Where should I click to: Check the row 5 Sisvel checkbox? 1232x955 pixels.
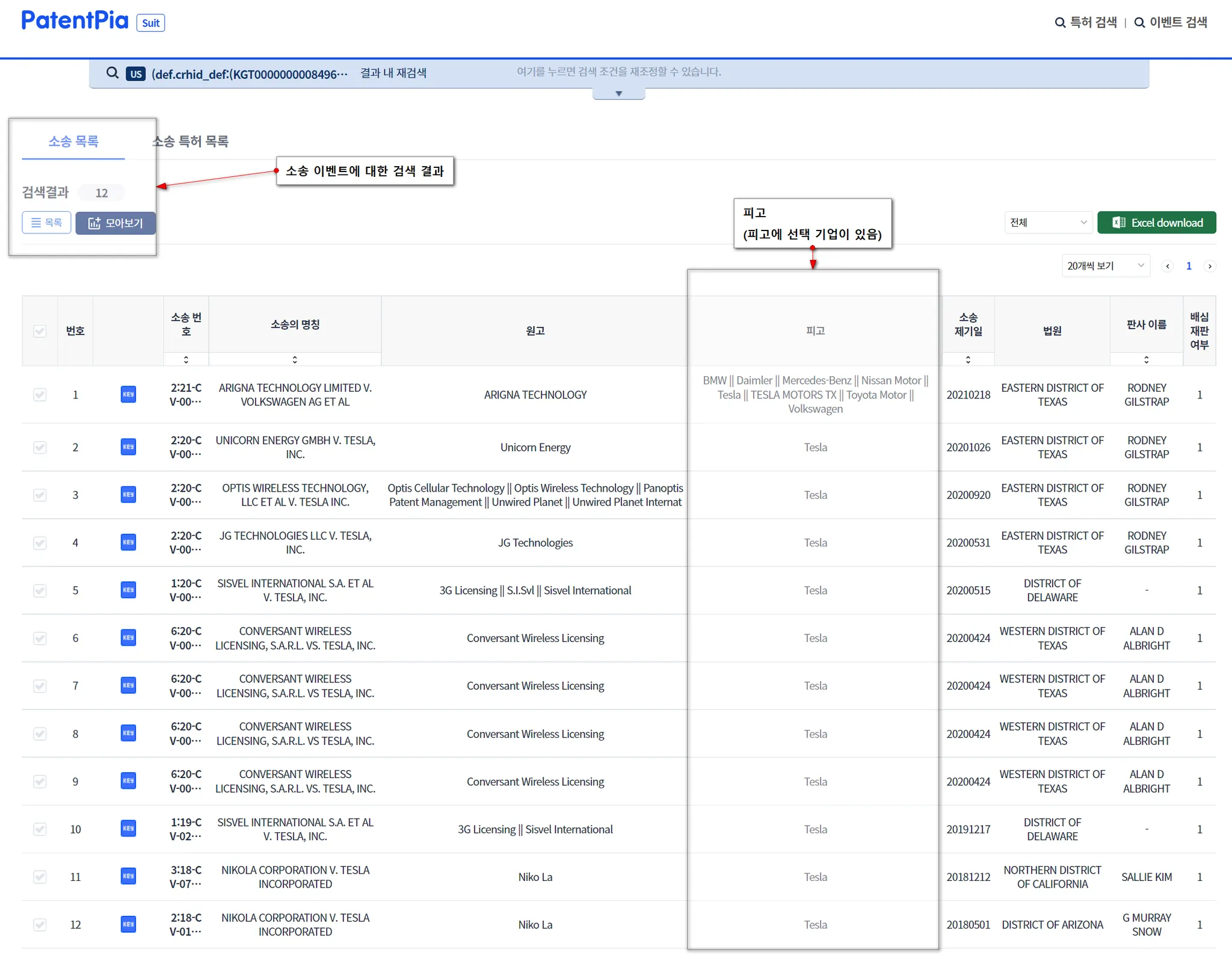click(x=40, y=590)
